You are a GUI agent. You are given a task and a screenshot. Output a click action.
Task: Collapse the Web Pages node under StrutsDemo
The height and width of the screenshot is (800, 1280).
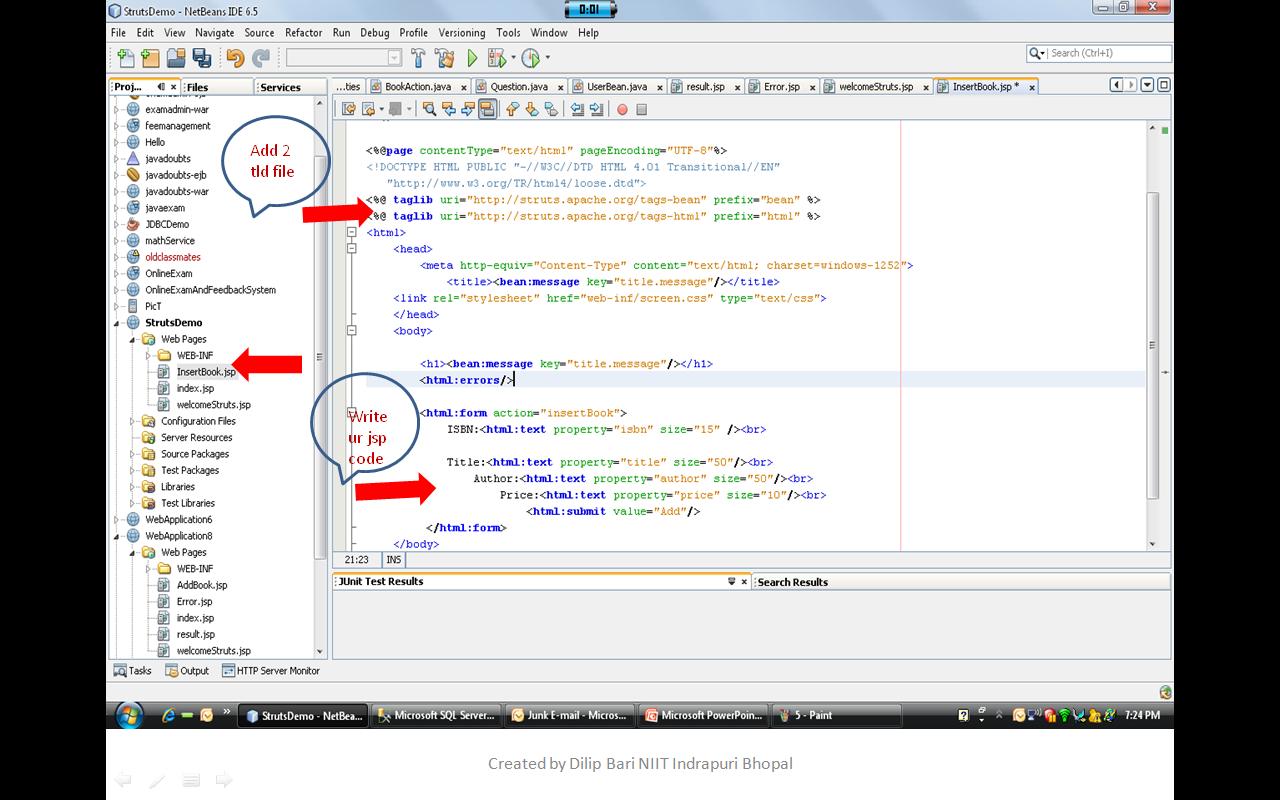point(131,339)
